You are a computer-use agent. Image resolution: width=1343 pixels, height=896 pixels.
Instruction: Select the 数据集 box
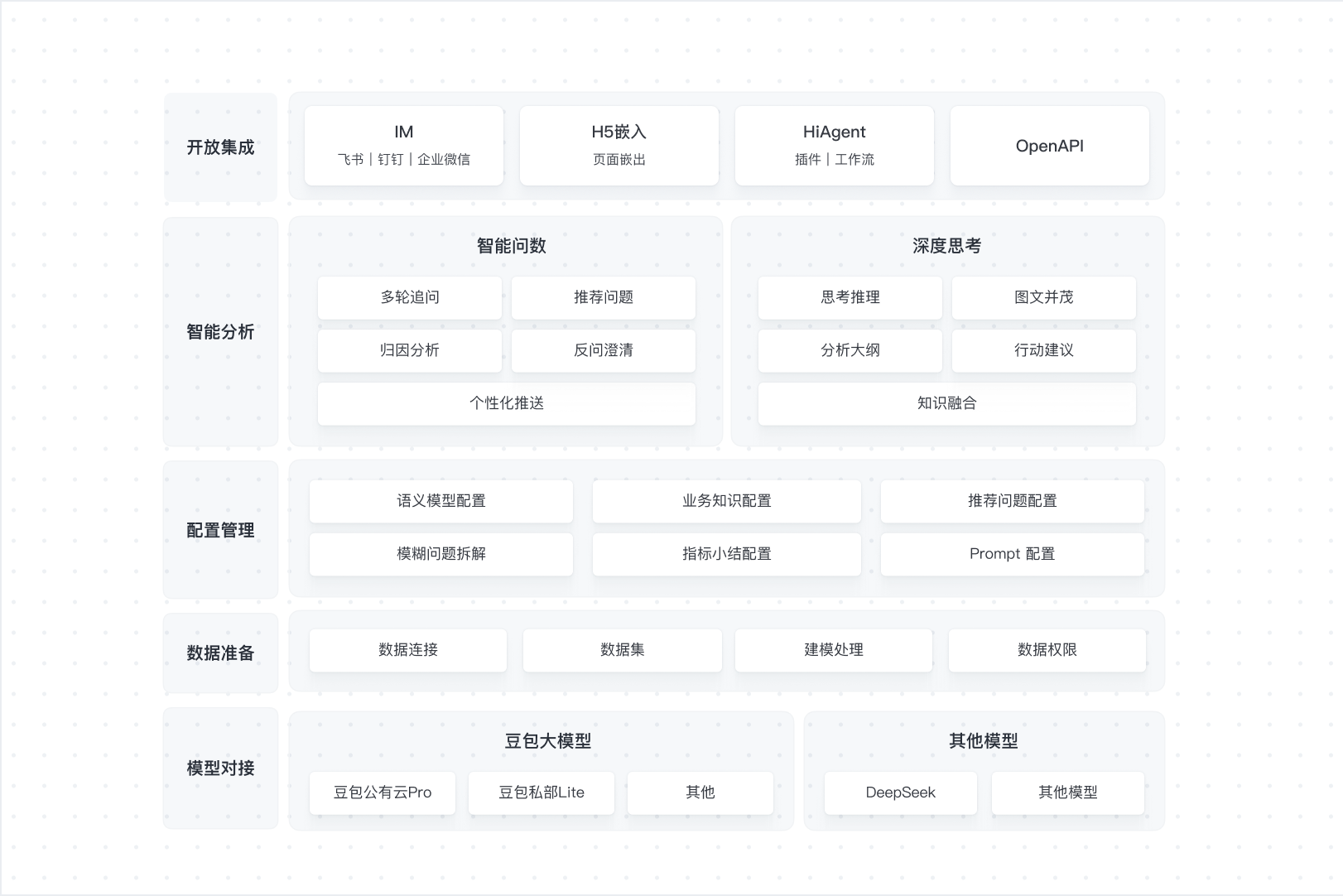click(623, 650)
